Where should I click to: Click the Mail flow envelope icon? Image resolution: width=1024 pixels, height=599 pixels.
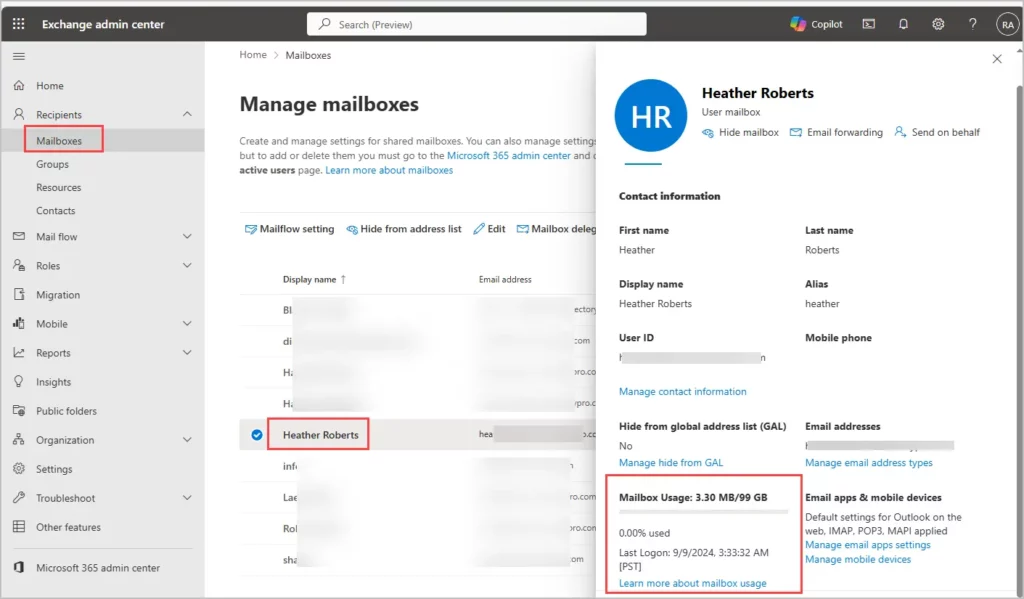[x=19, y=236]
